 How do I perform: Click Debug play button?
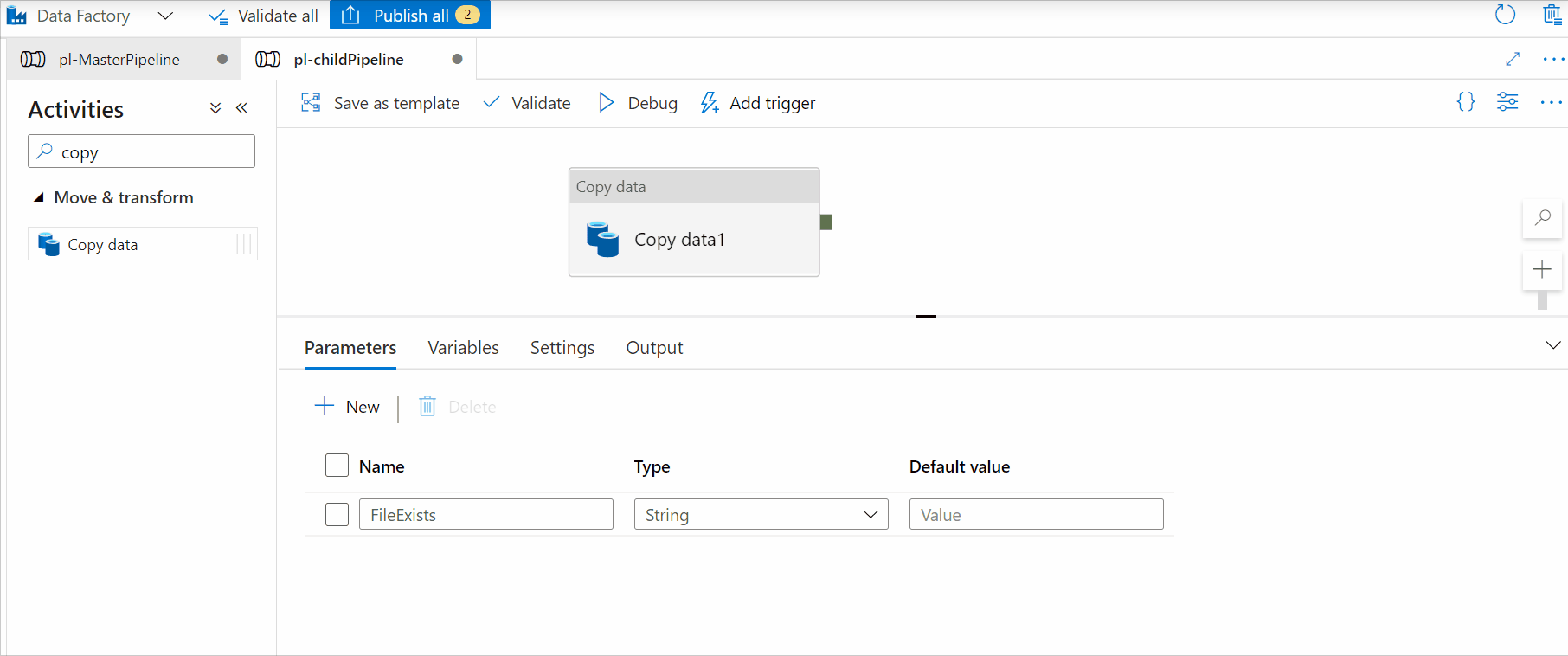coord(638,103)
